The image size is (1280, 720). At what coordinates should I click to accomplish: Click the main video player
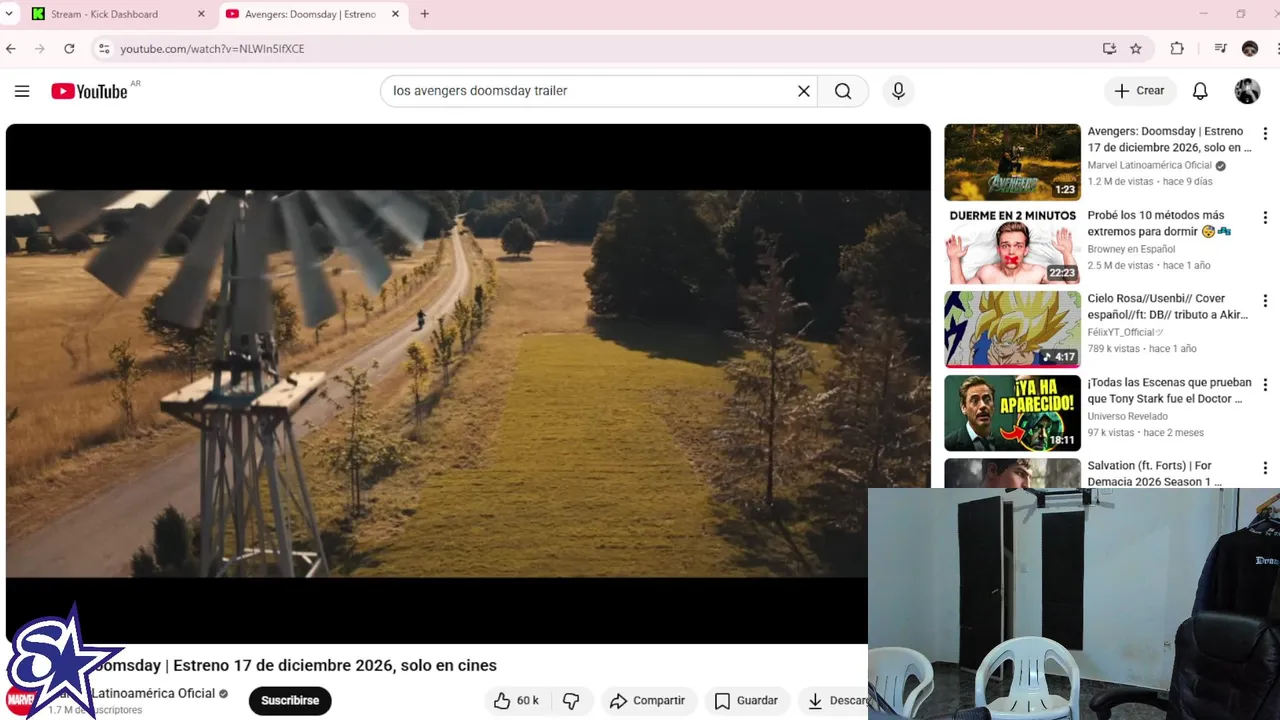point(468,384)
